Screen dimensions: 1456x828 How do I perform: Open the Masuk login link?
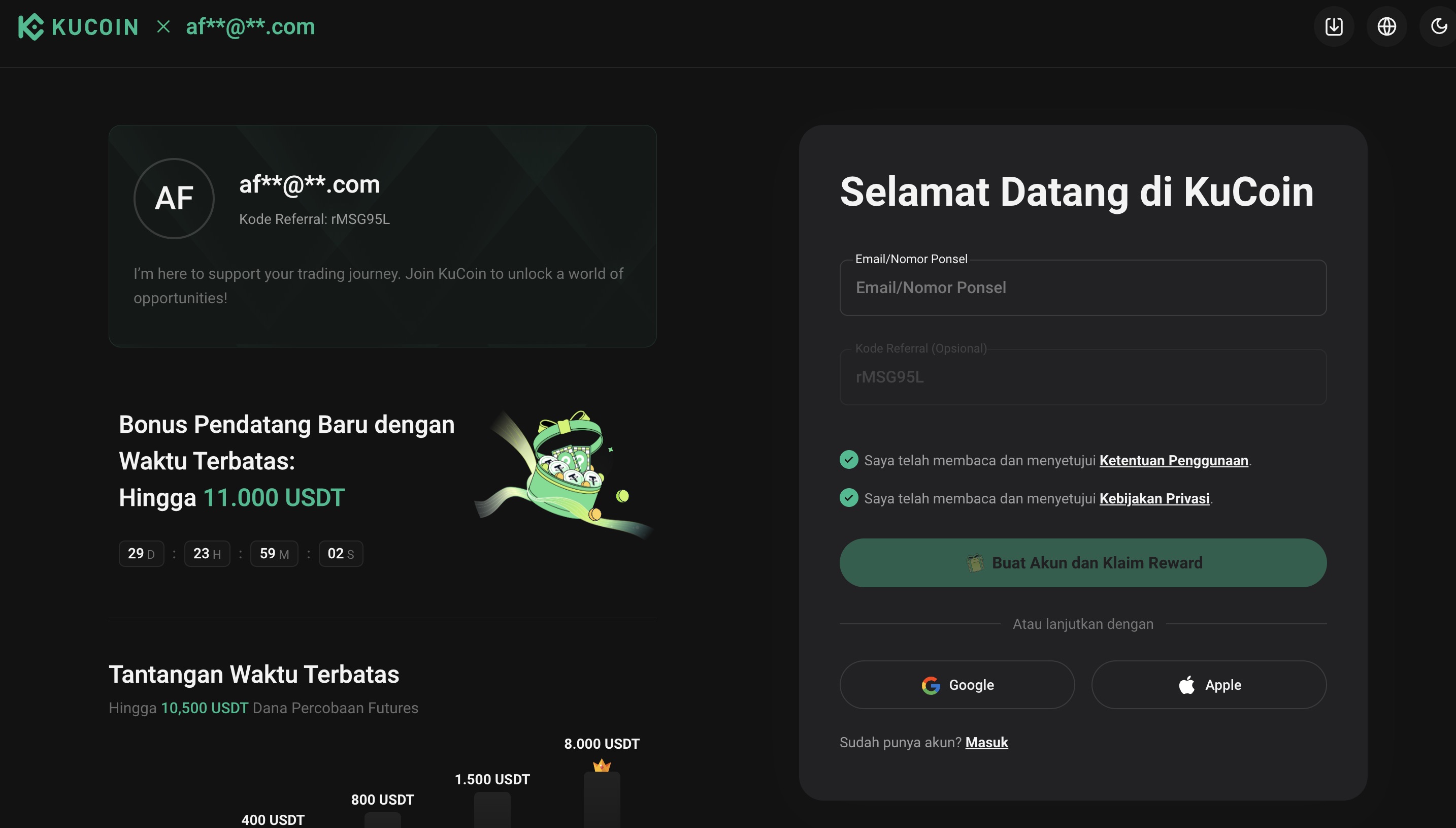tap(986, 742)
